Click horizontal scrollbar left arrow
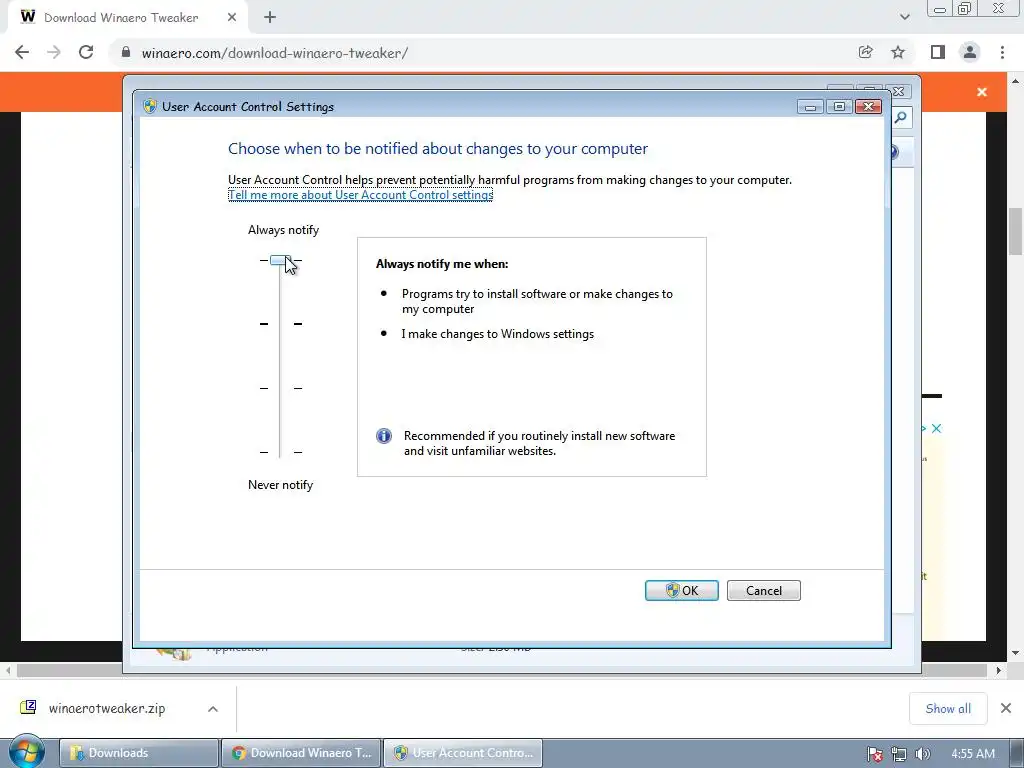This screenshot has width=1024, height=768. tap(8, 671)
